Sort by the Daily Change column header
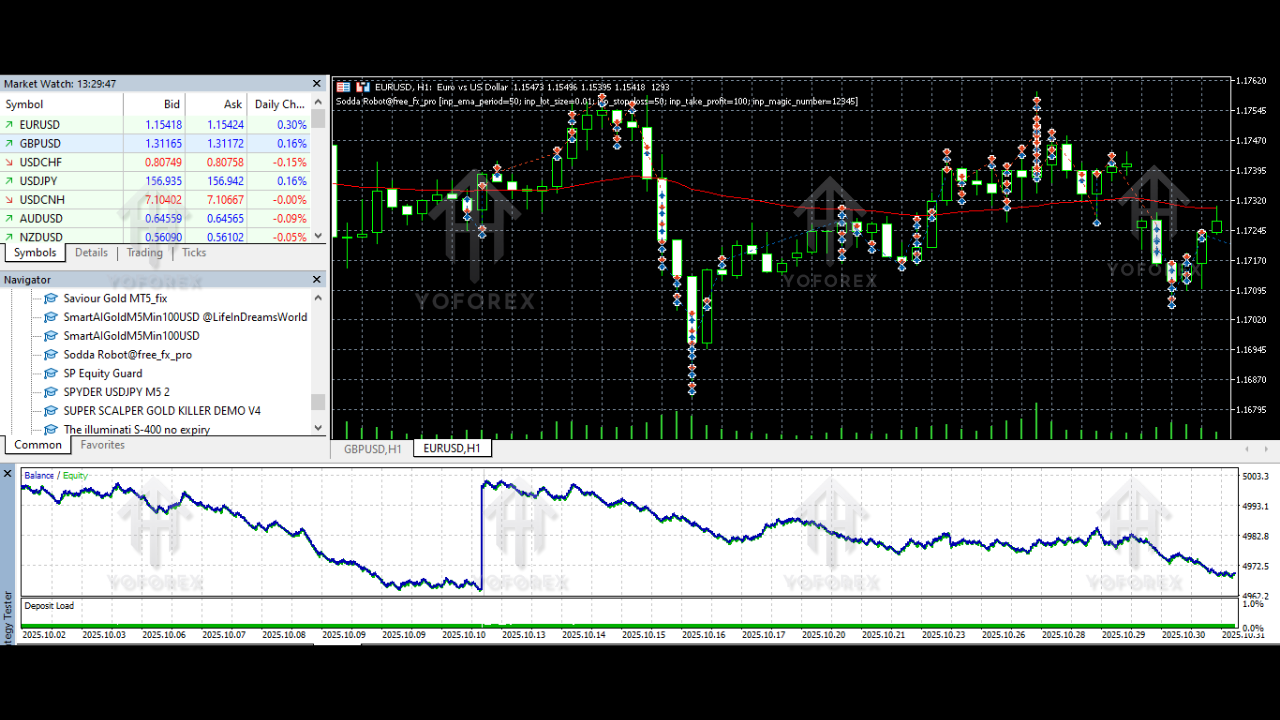1280x720 pixels. tap(278, 104)
